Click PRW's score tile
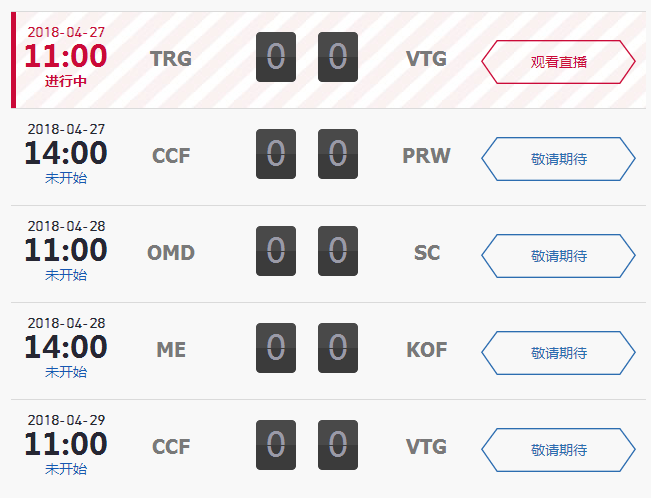 click(x=338, y=154)
